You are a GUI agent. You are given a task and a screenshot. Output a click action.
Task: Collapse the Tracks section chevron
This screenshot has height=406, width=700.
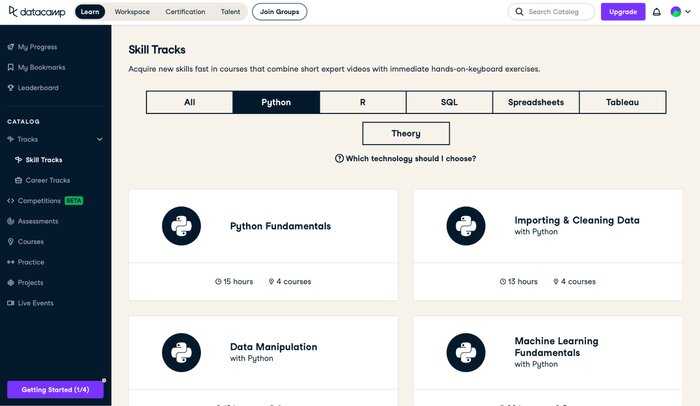tap(100, 139)
